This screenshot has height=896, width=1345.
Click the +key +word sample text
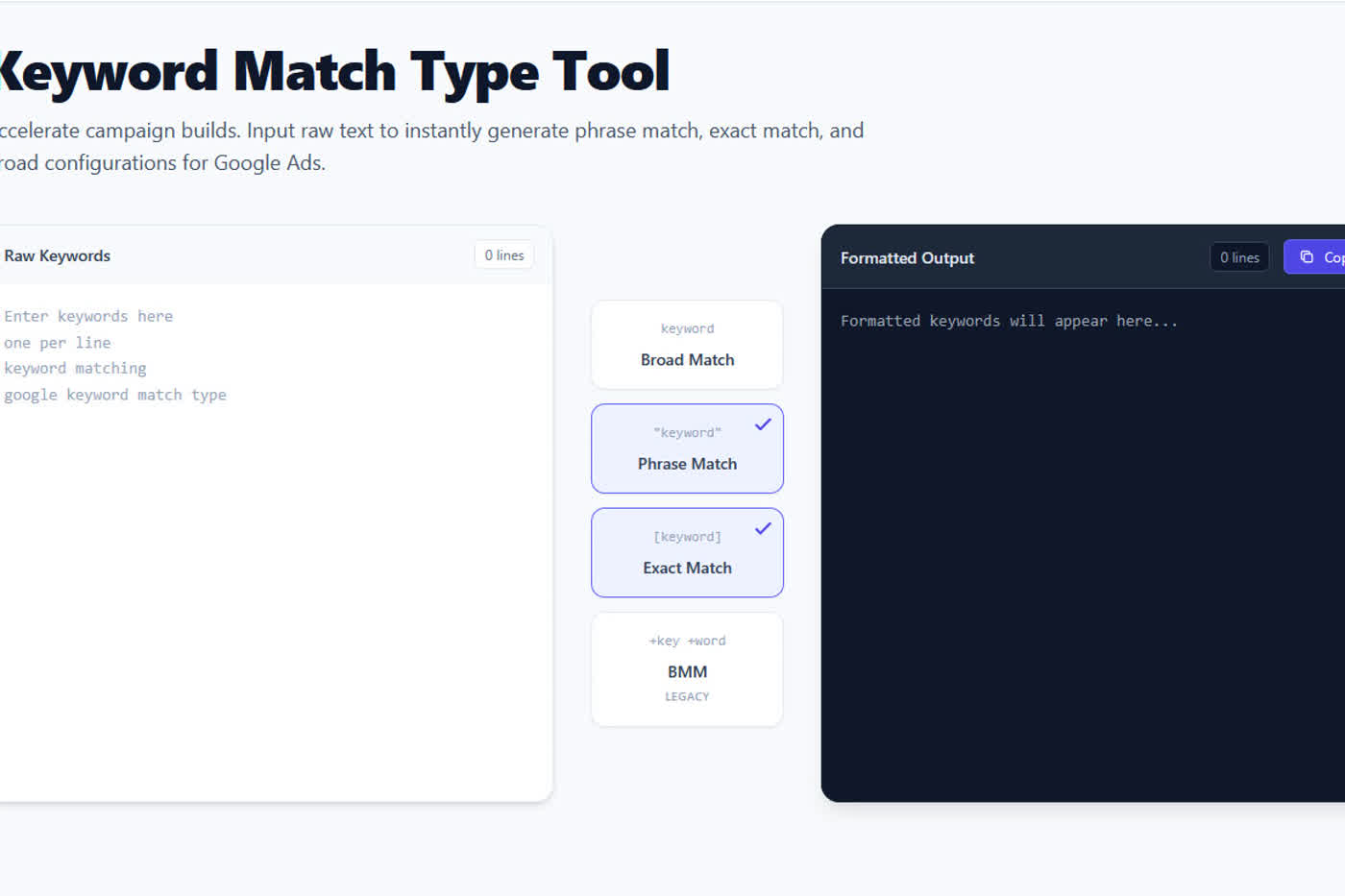[x=687, y=642]
